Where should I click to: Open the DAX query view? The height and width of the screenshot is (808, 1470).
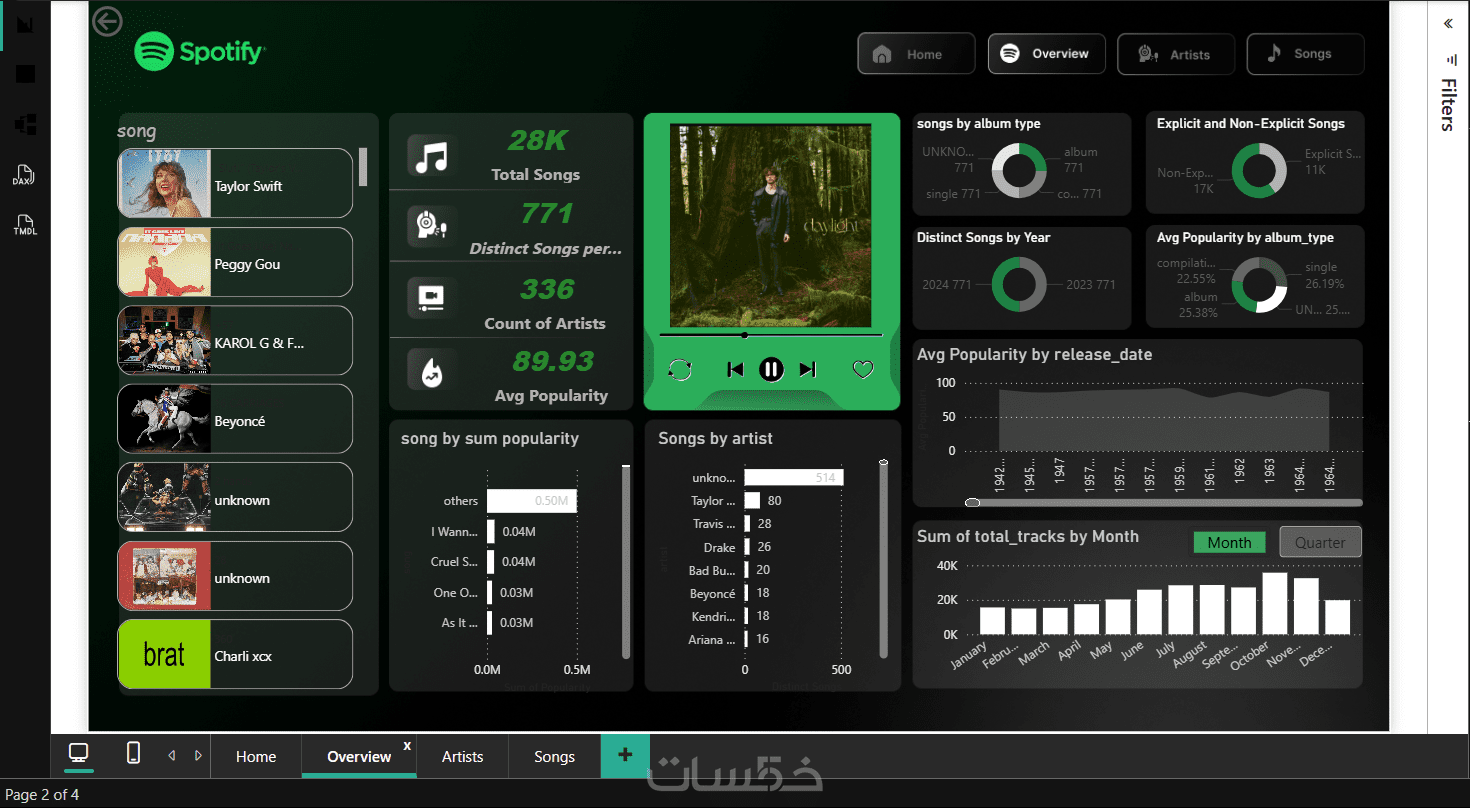24,176
